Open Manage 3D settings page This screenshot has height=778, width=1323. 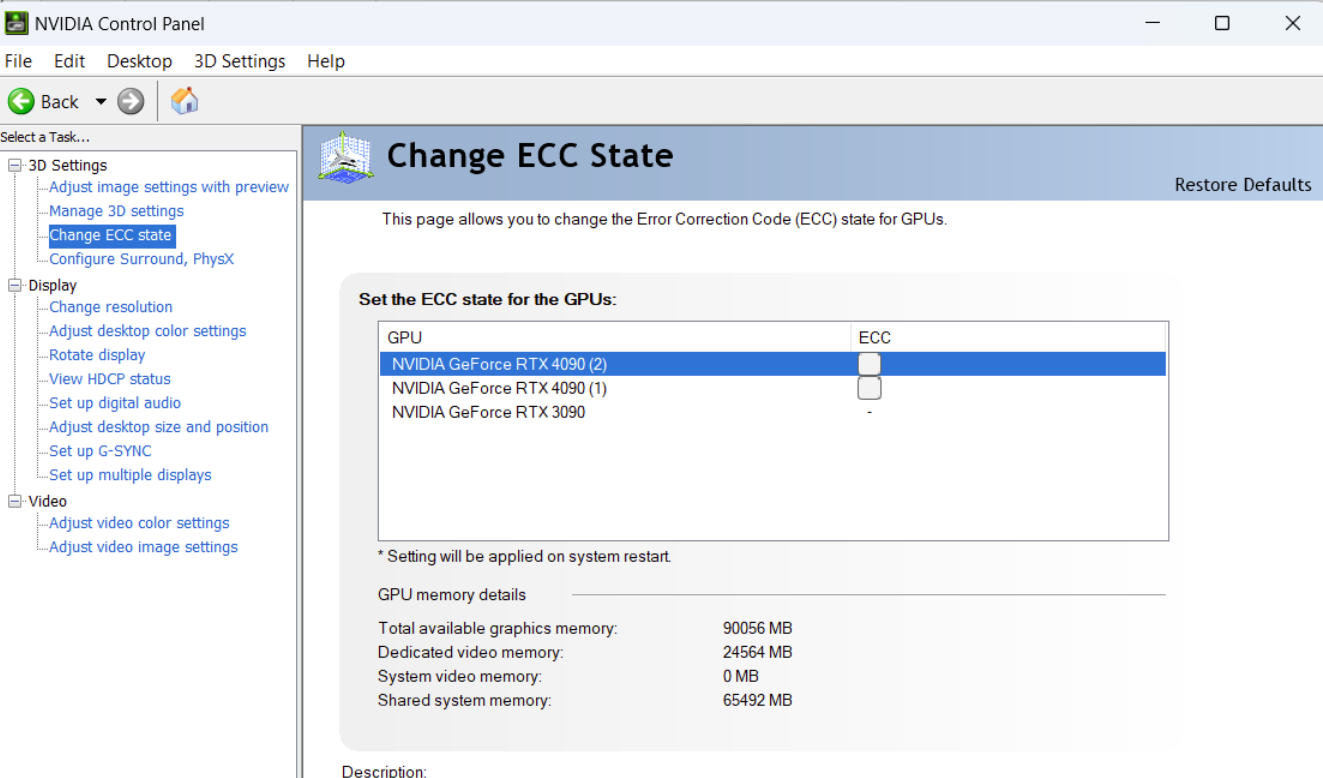(x=116, y=211)
